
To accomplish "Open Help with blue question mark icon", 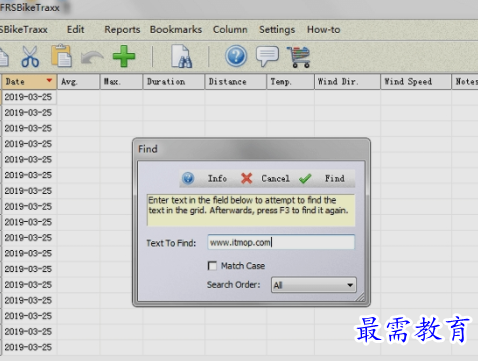I will (x=236, y=56).
